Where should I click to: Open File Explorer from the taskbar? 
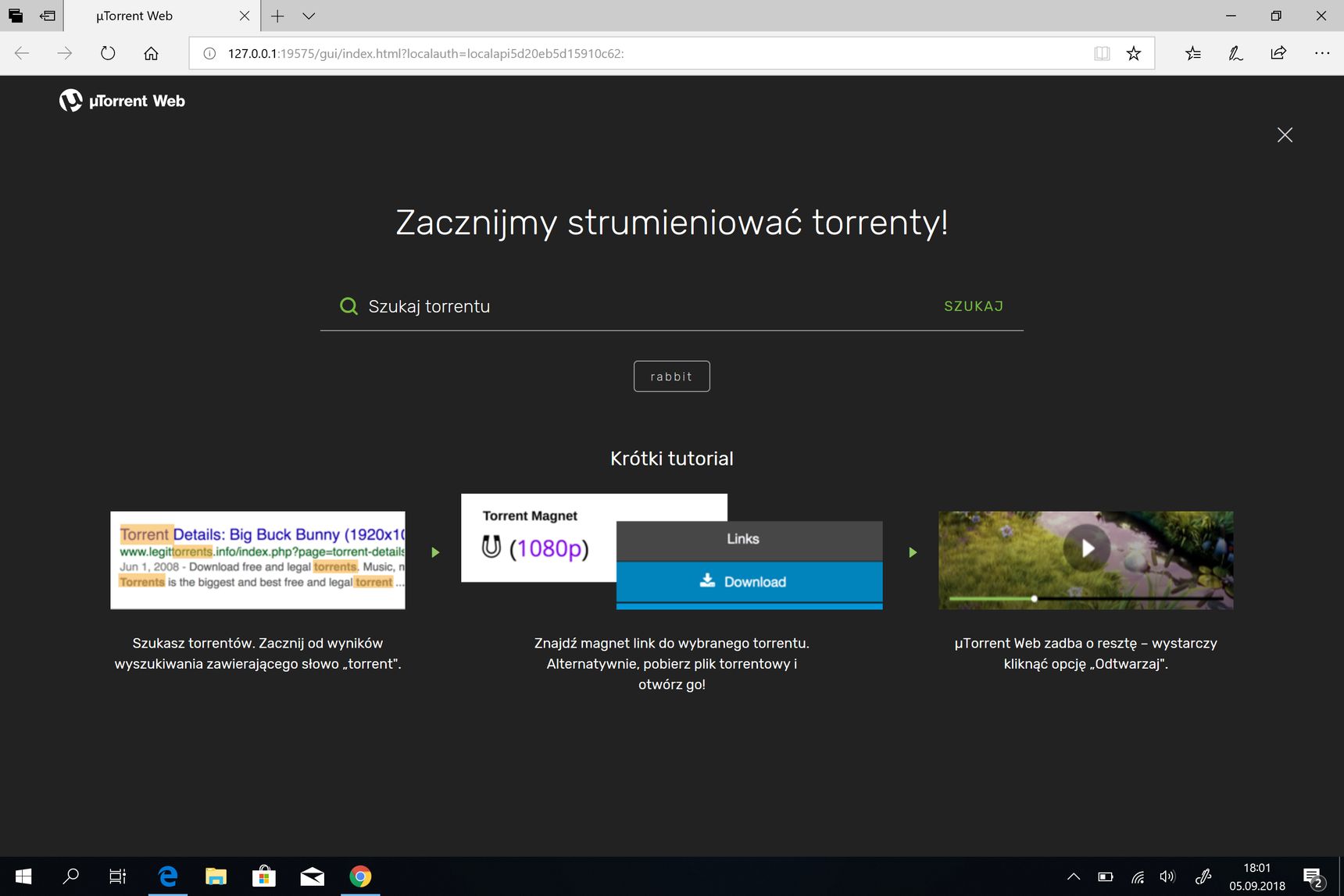click(216, 876)
